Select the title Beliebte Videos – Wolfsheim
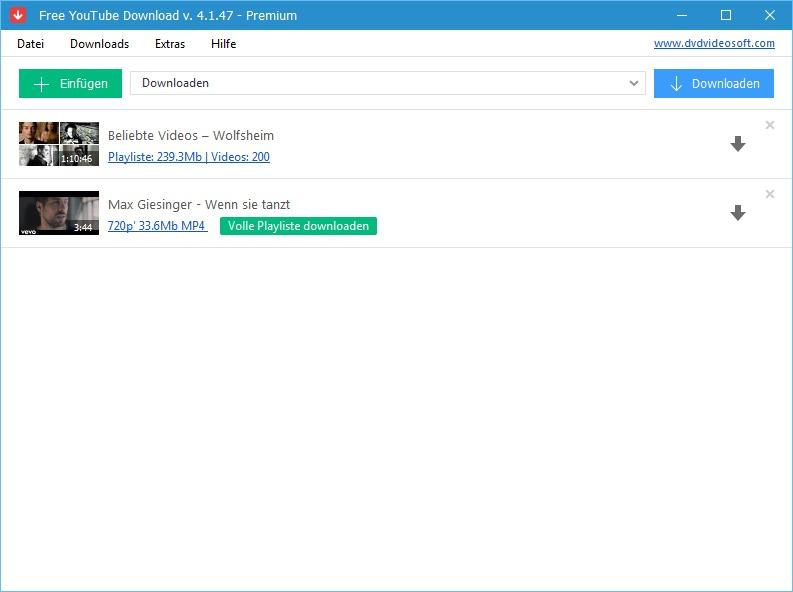 191,135
